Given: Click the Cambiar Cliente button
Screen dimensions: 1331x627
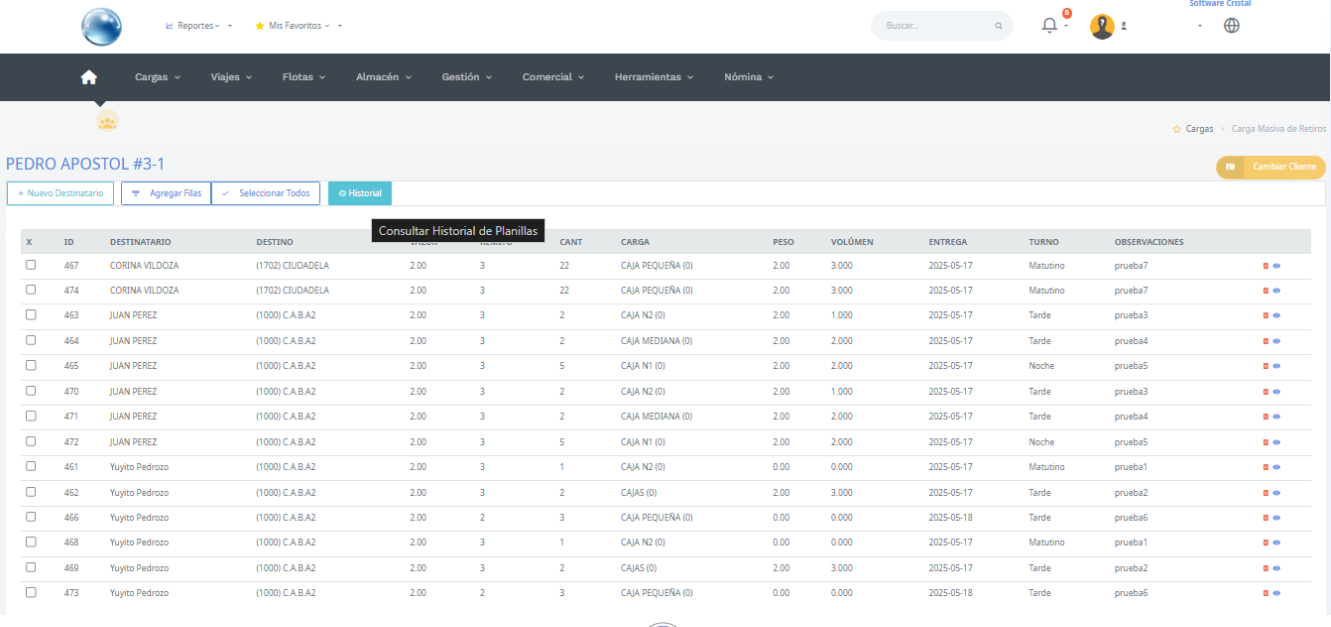Looking at the screenshot, I should click(1271, 167).
